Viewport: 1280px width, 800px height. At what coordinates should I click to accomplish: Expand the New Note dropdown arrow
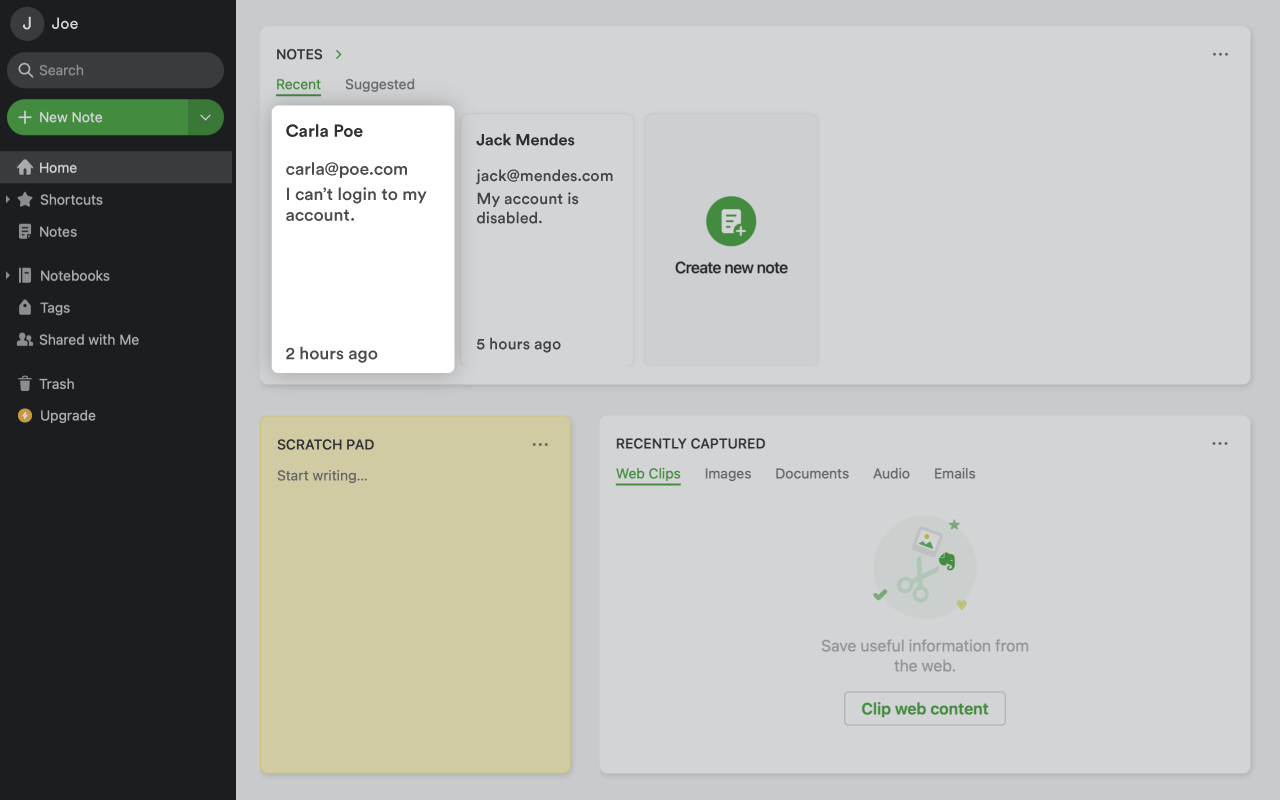205,117
